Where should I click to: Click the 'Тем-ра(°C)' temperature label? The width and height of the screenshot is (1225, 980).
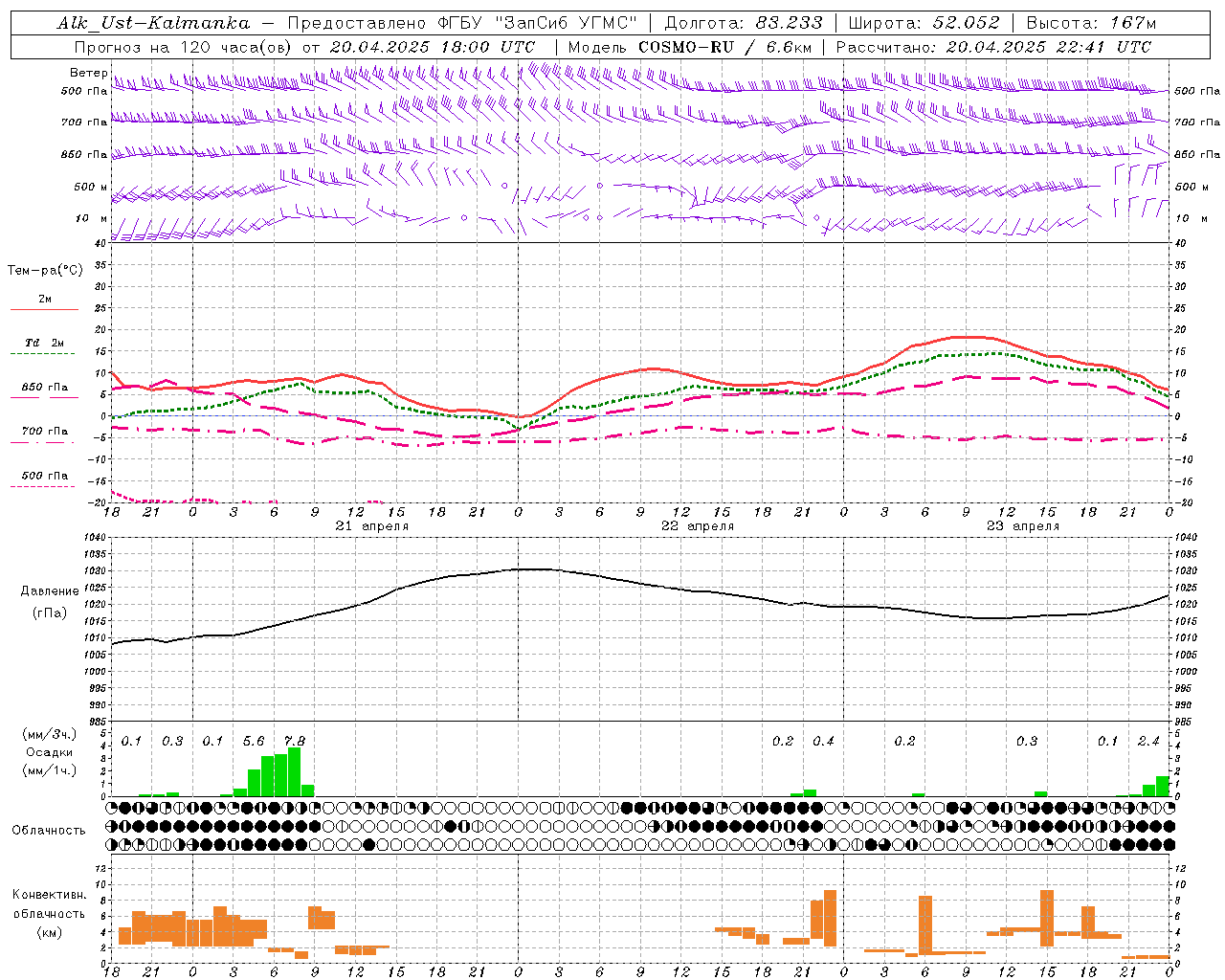(45, 271)
